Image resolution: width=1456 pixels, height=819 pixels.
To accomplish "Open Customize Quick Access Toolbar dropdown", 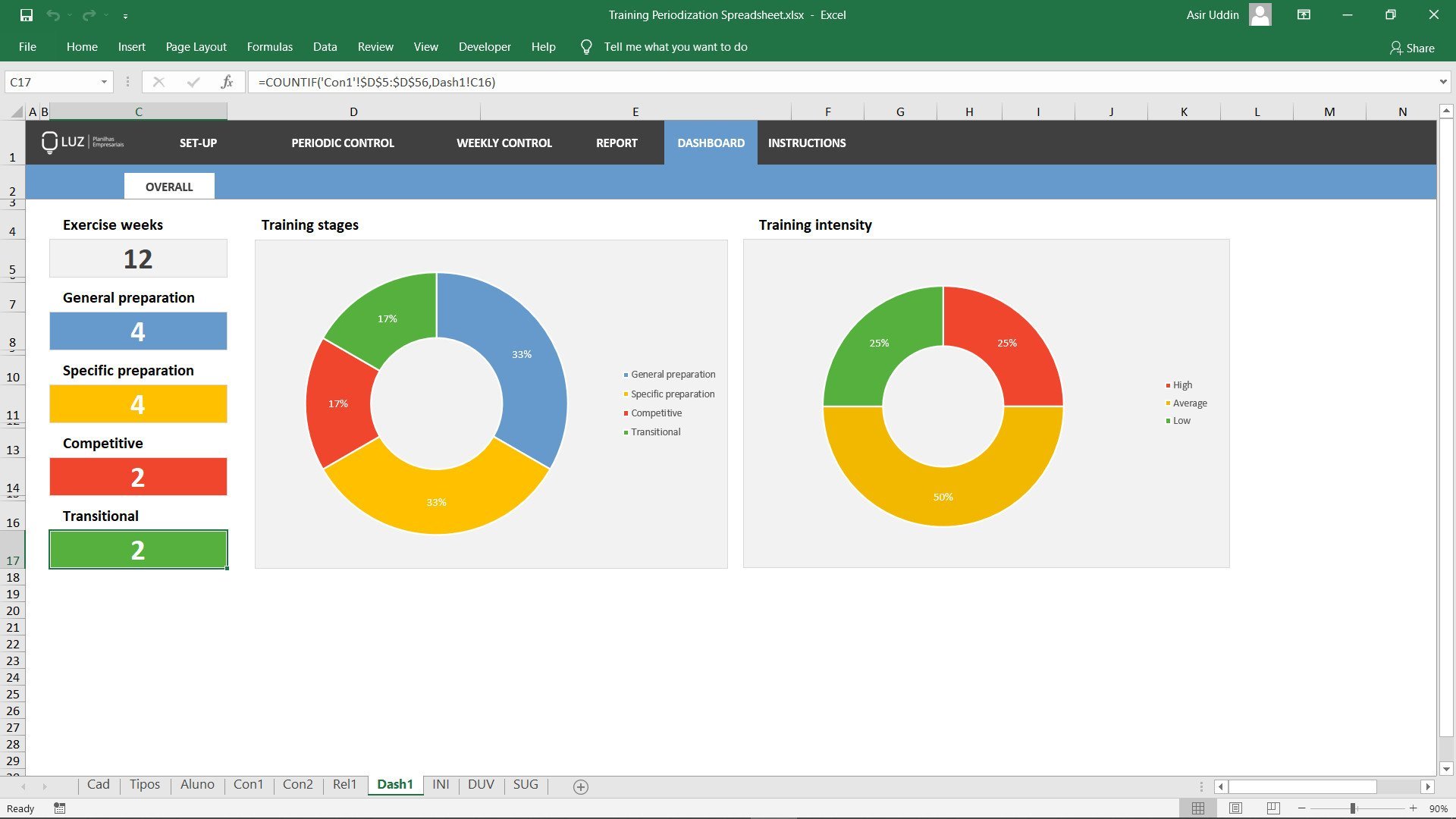I will [x=125, y=16].
